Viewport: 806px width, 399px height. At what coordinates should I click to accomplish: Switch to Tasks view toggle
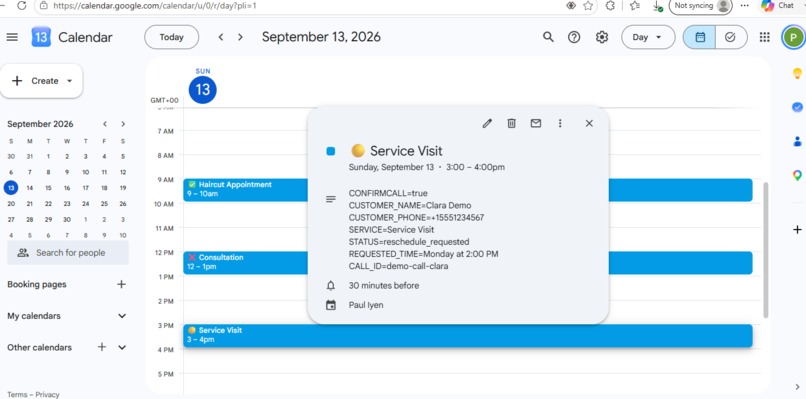pyautogui.click(x=730, y=37)
